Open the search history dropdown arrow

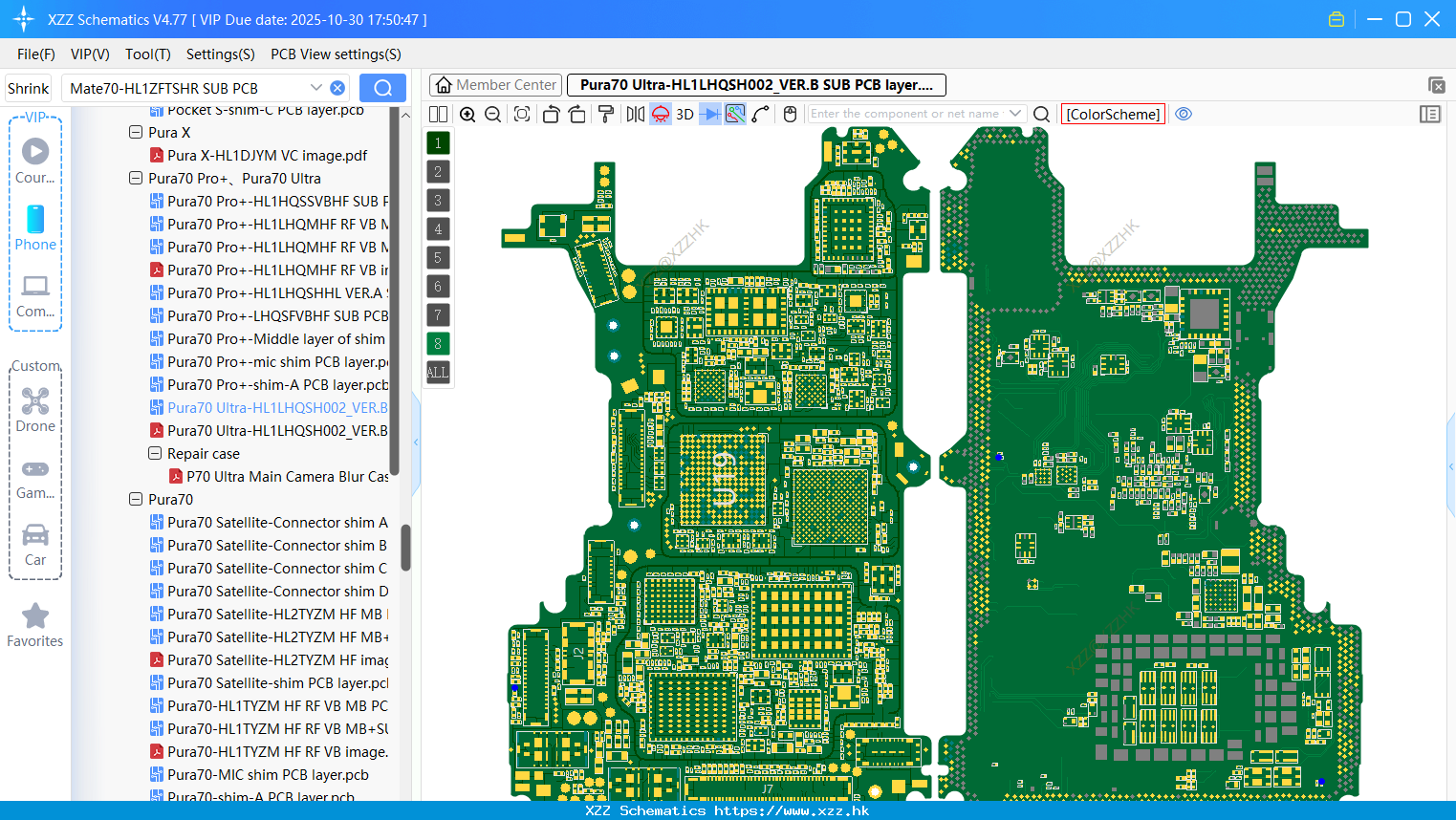(316, 88)
